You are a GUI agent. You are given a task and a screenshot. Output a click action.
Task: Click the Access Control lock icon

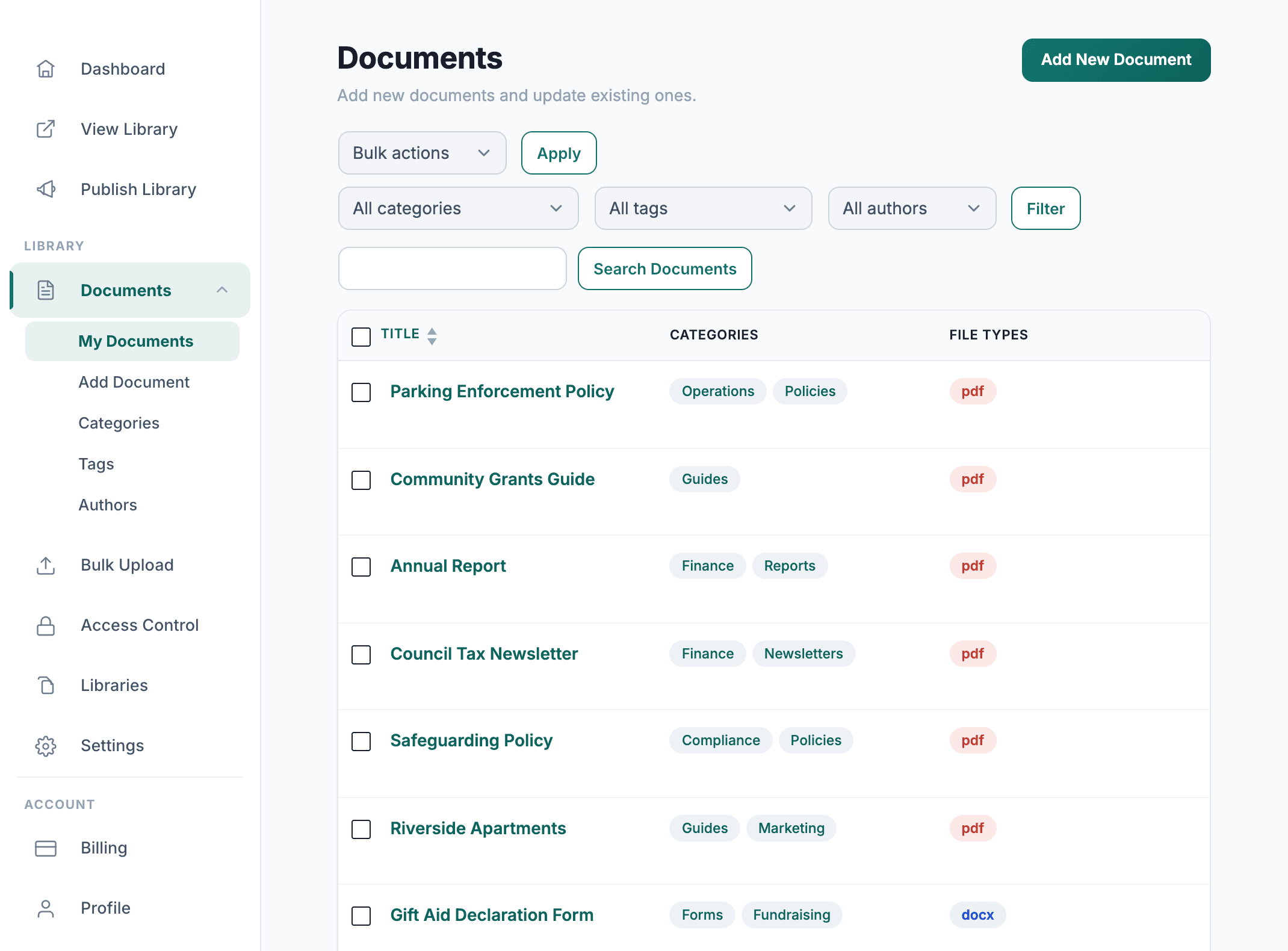(x=46, y=625)
